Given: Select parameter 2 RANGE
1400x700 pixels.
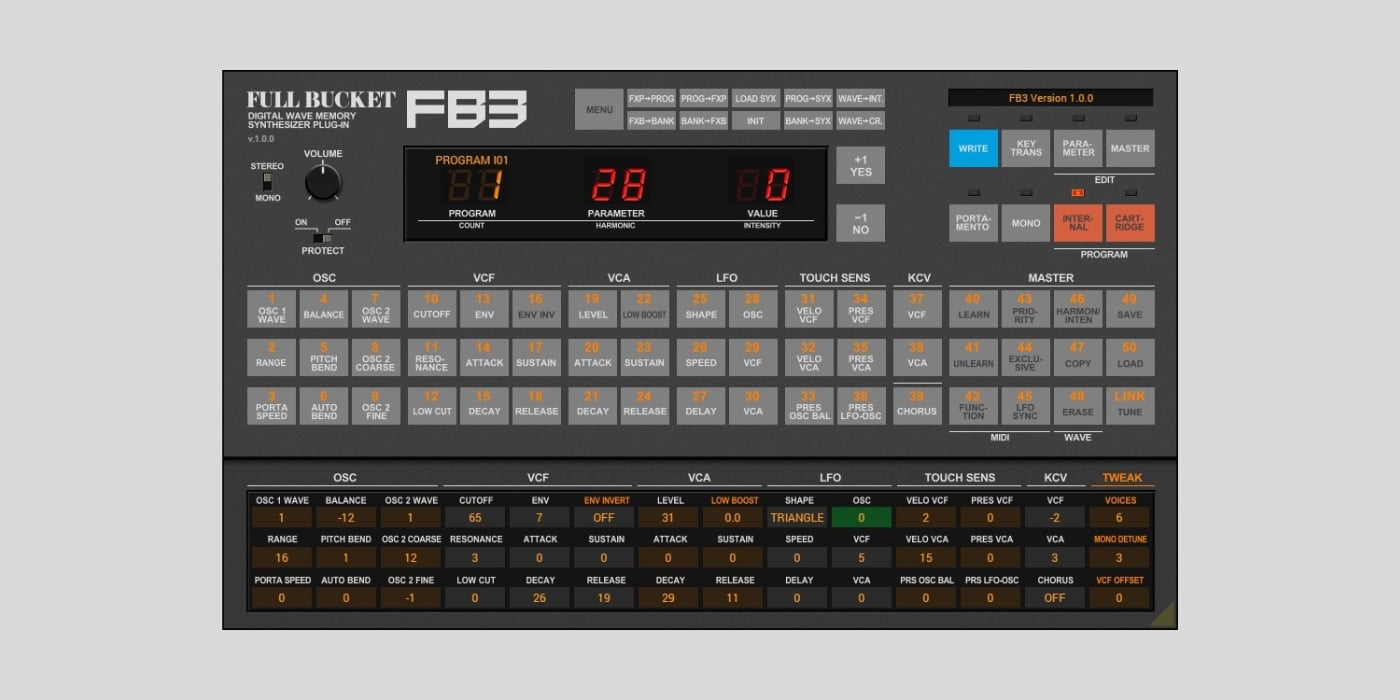Looking at the screenshot, I should (x=271, y=357).
